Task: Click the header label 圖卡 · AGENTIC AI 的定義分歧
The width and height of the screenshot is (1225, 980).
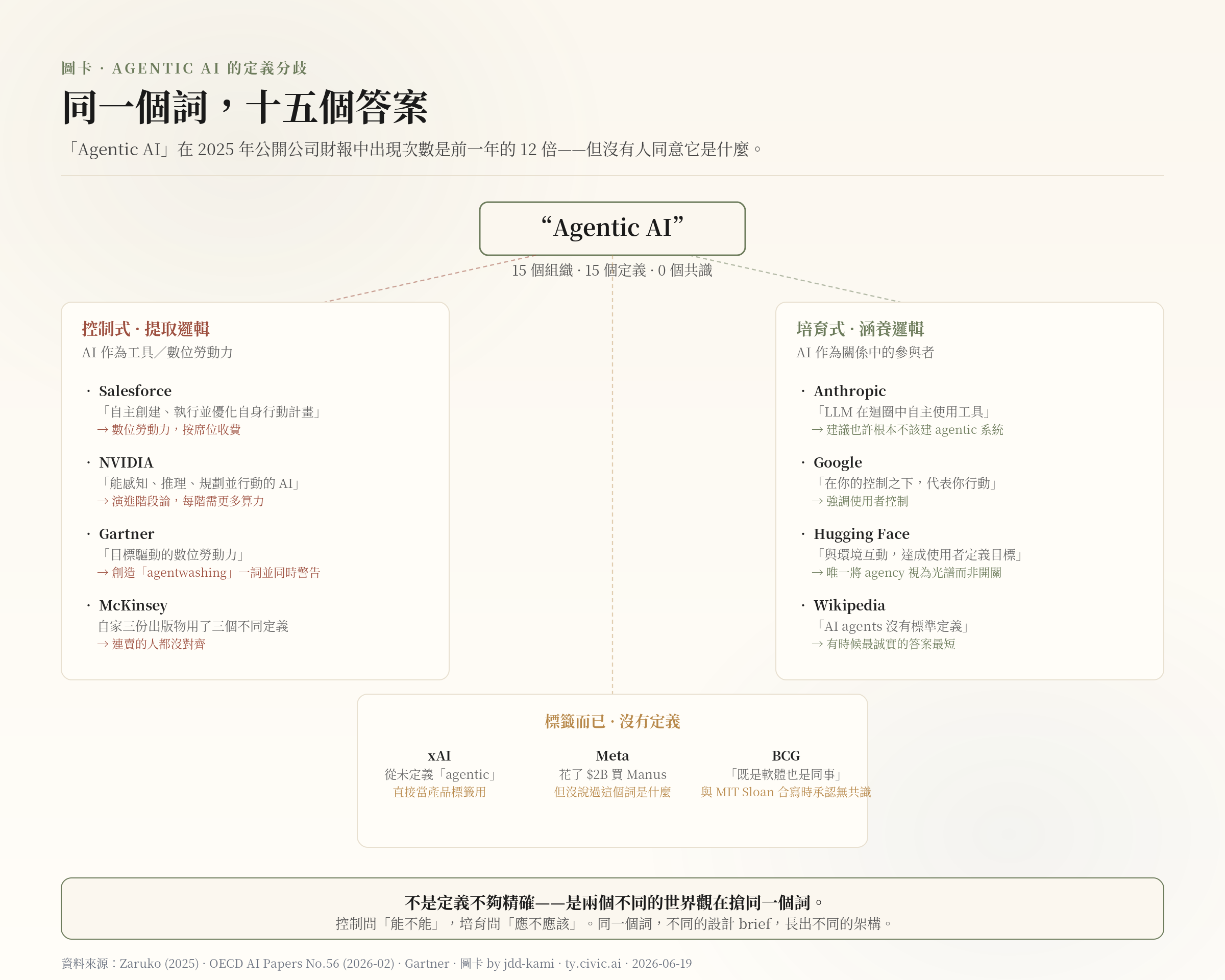Action: tap(185, 68)
